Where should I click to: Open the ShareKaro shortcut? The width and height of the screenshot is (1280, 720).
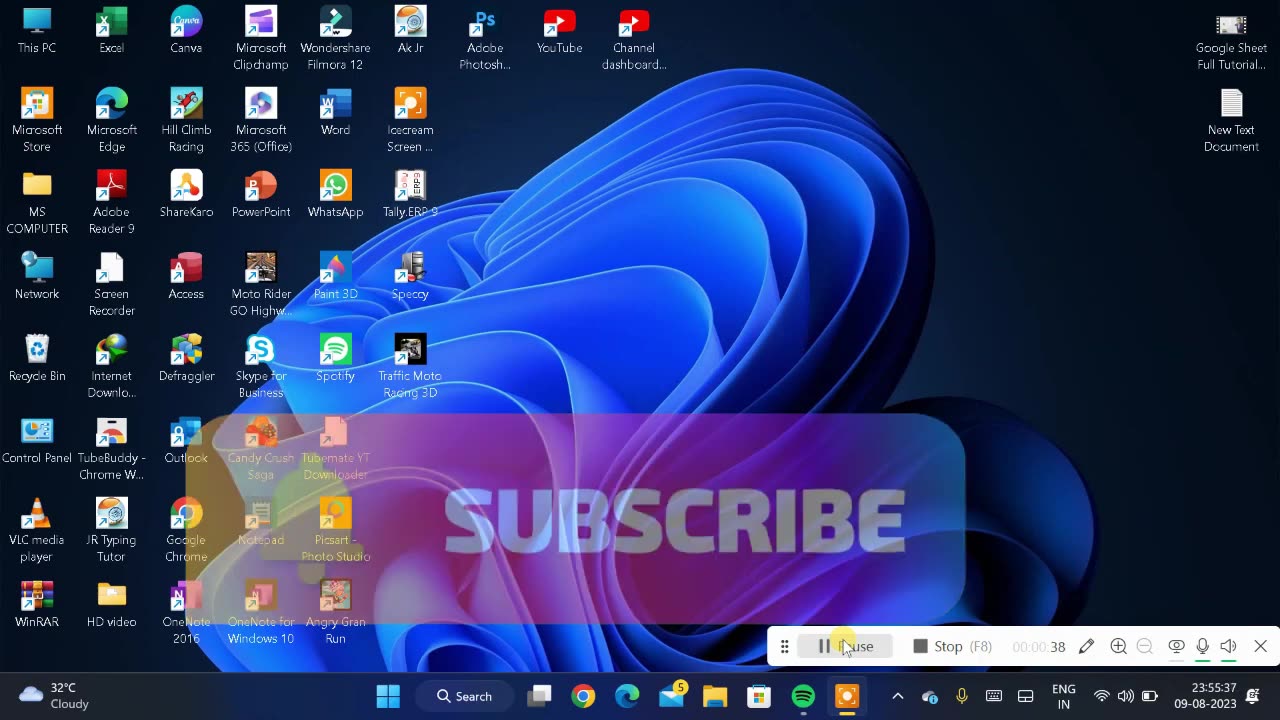click(186, 194)
